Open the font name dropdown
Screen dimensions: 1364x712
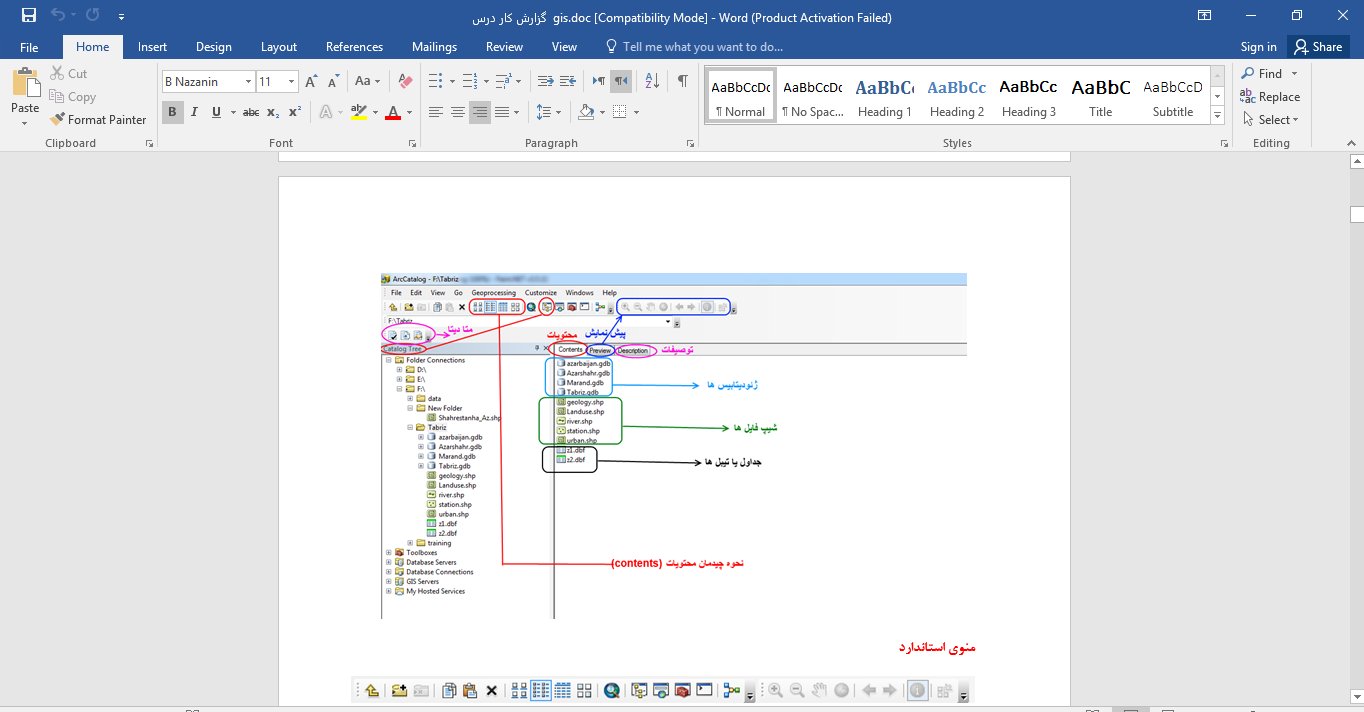pyautogui.click(x=247, y=81)
